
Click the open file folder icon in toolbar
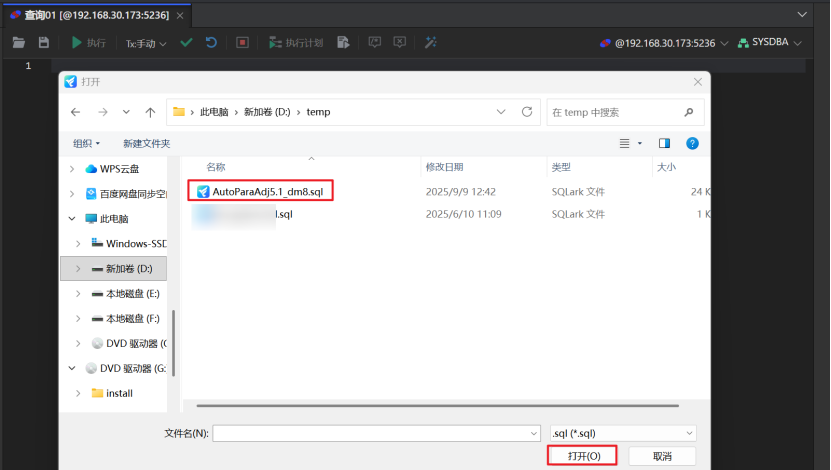(19, 43)
